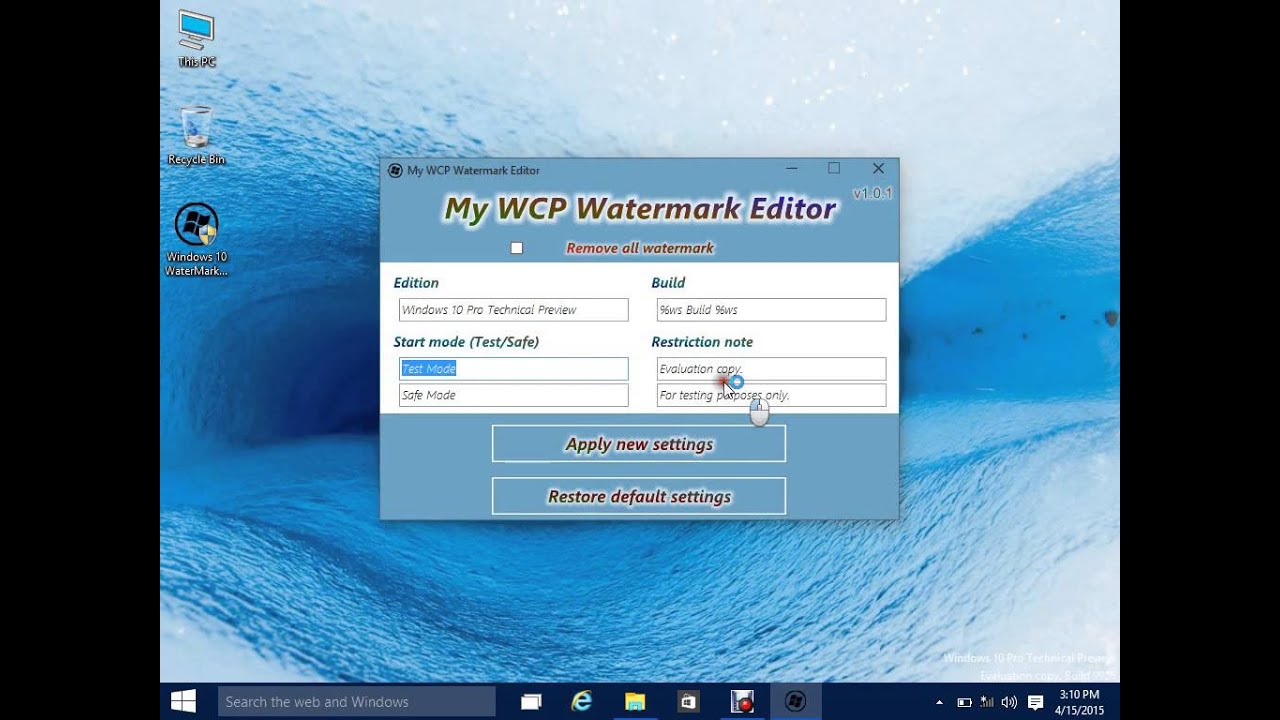Launch Internet Explorer from taskbar
This screenshot has height=720, width=1280.
coord(582,702)
